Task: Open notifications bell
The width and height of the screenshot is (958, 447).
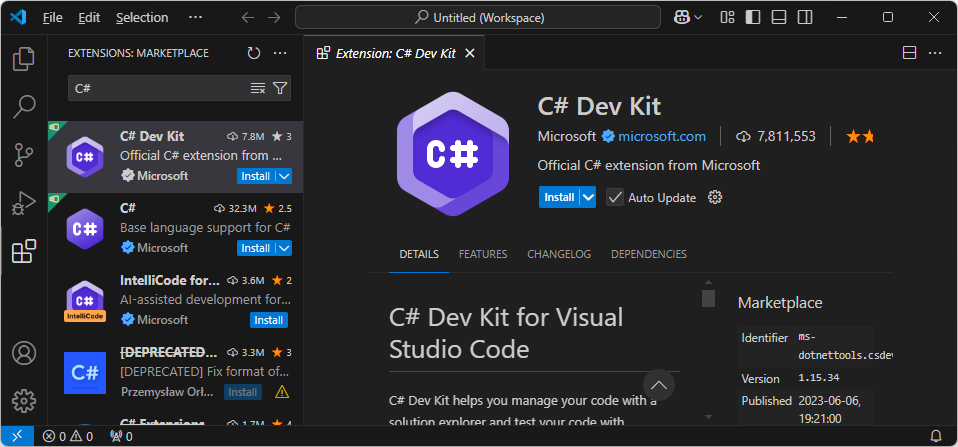Action: pyautogui.click(x=935, y=436)
